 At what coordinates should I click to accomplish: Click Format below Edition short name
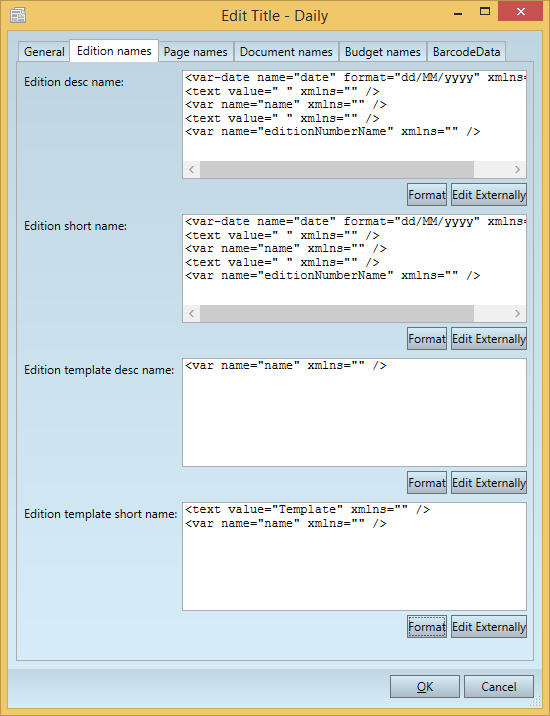click(427, 338)
